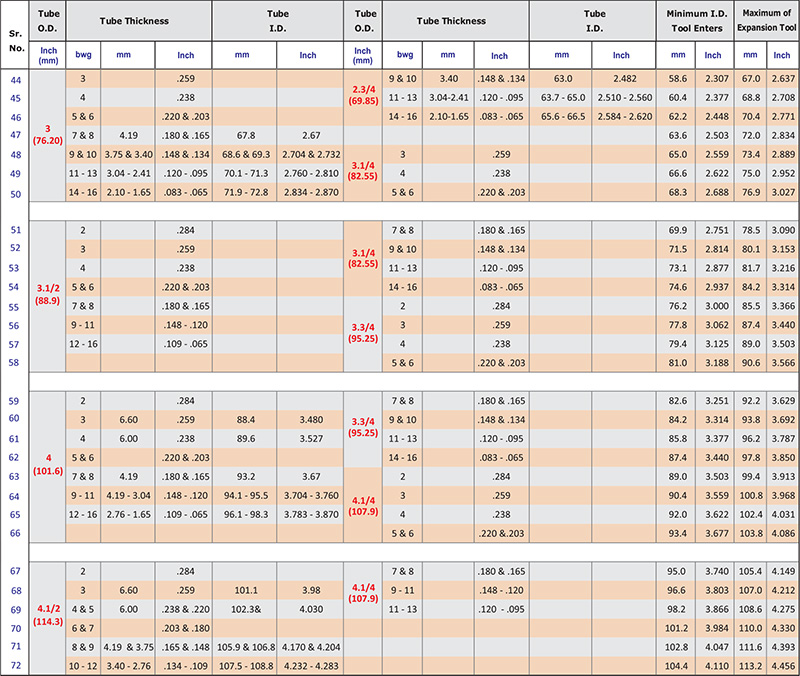This screenshot has height=676, width=800.
Task: Select serial number 50
Action: [x=16, y=194]
